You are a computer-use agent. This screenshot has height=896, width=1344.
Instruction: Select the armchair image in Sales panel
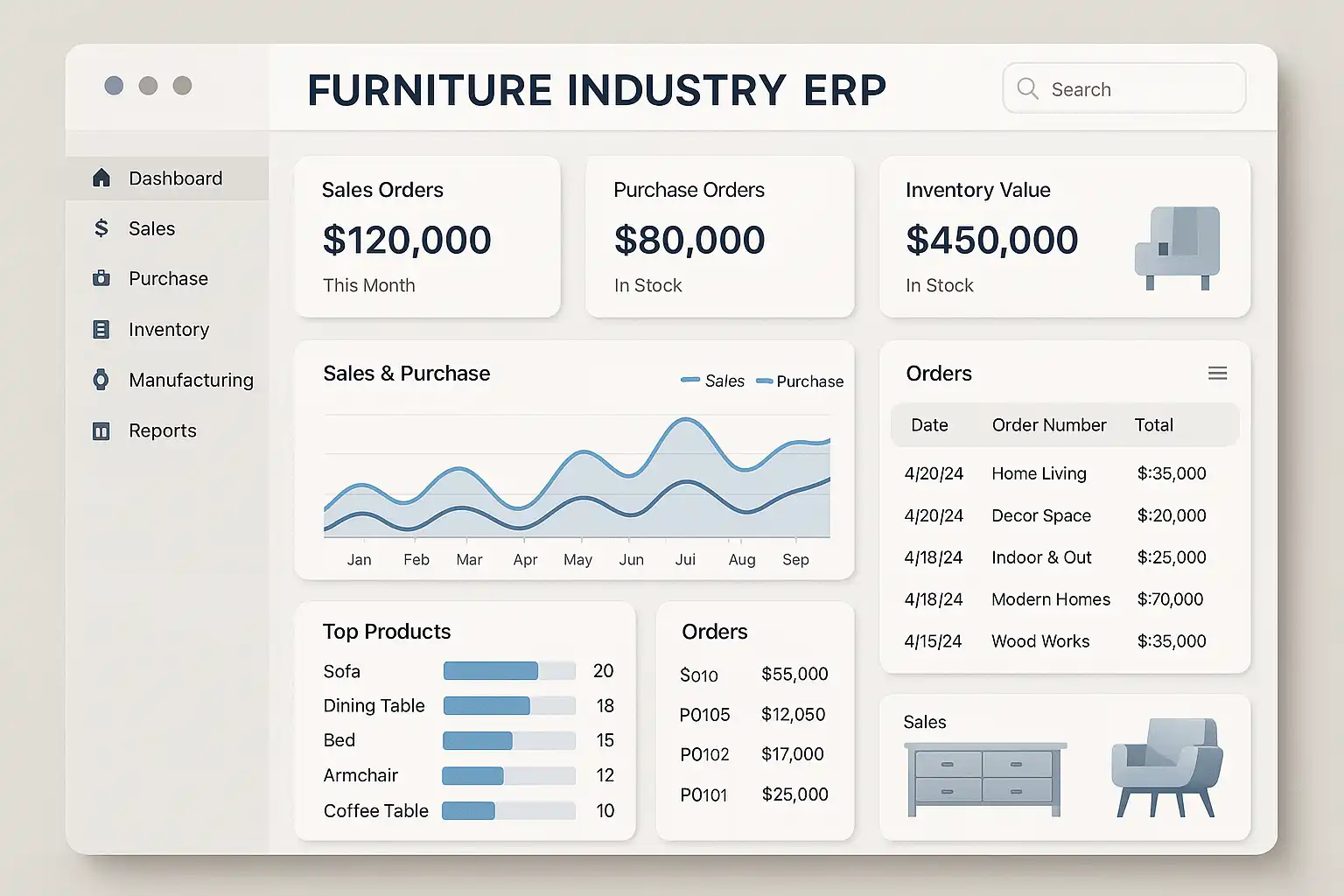[1167, 767]
